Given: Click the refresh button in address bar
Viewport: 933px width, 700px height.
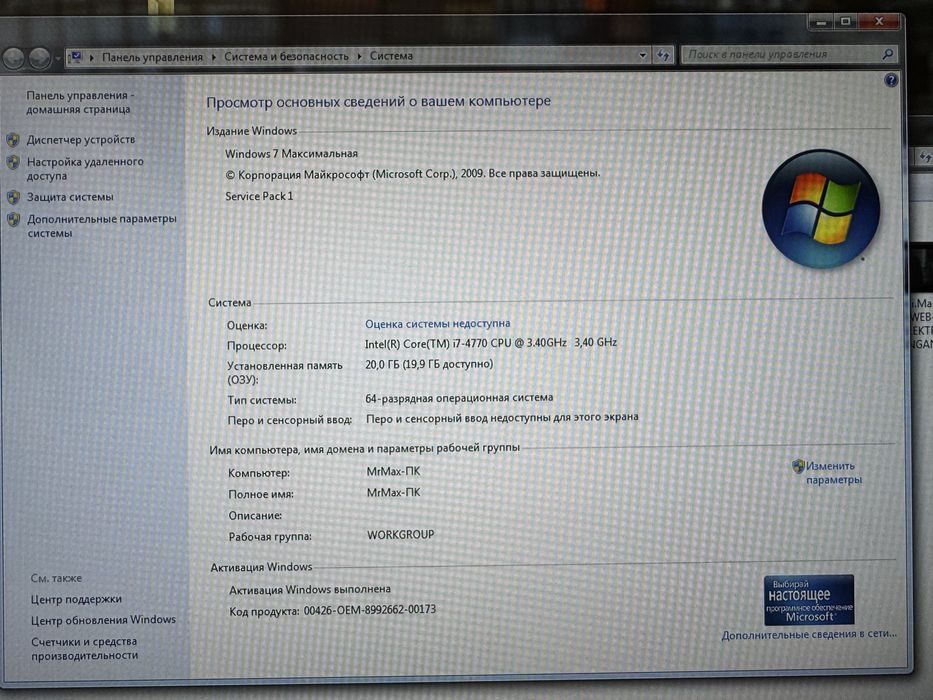Looking at the screenshot, I should pos(663,55).
